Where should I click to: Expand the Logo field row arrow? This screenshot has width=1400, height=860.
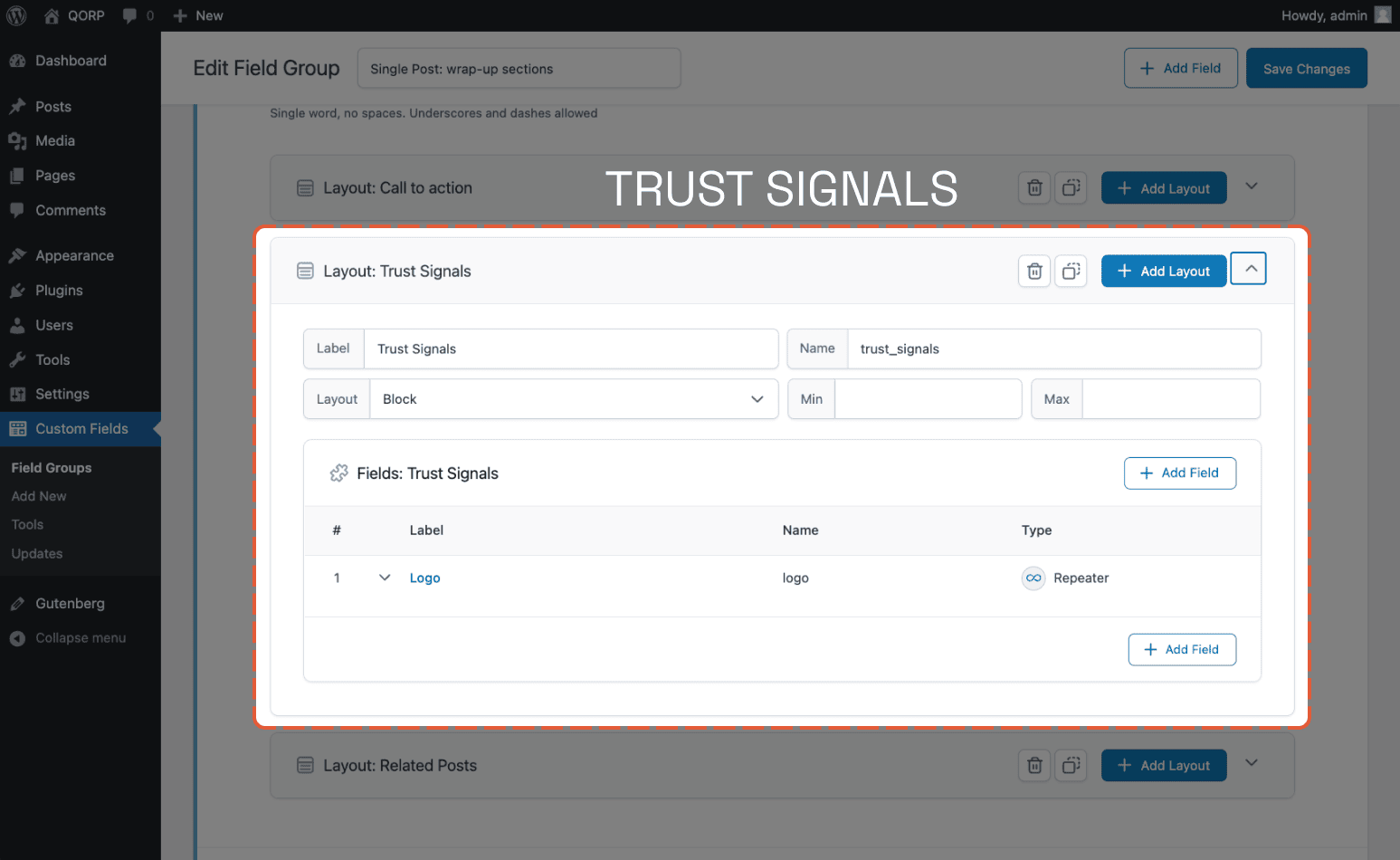pyautogui.click(x=384, y=578)
